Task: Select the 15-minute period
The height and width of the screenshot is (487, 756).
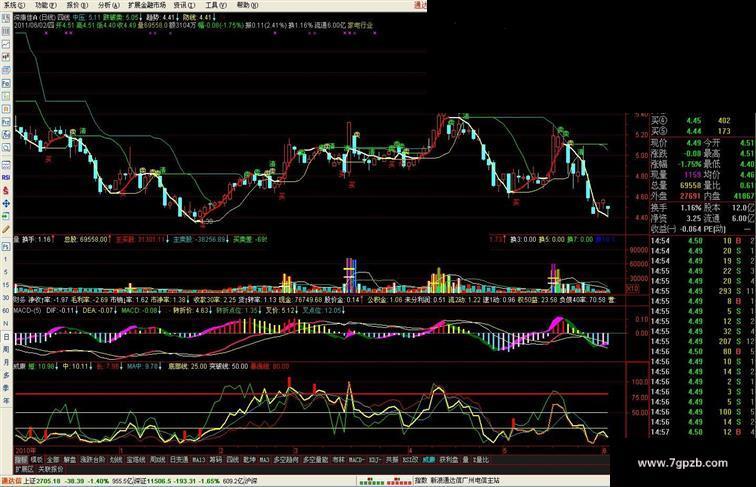Action: [x=6, y=285]
